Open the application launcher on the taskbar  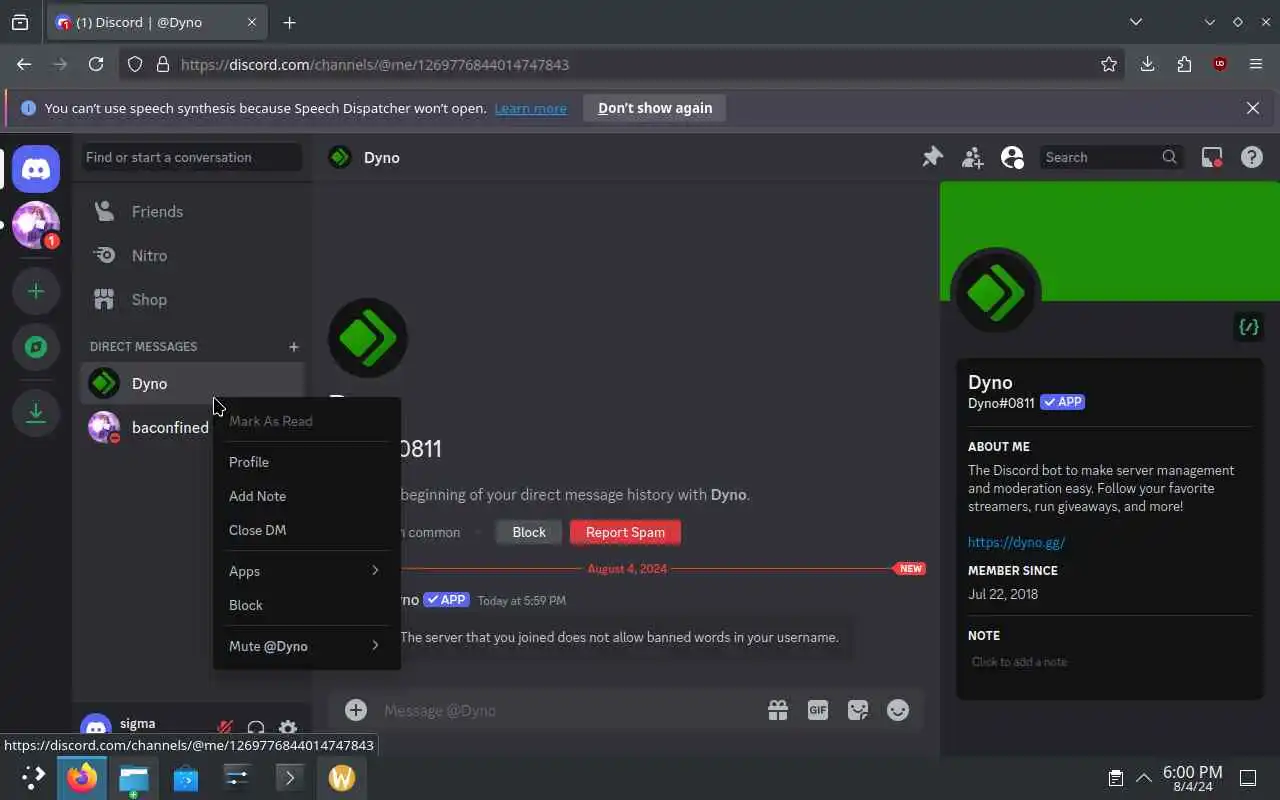click(x=33, y=777)
